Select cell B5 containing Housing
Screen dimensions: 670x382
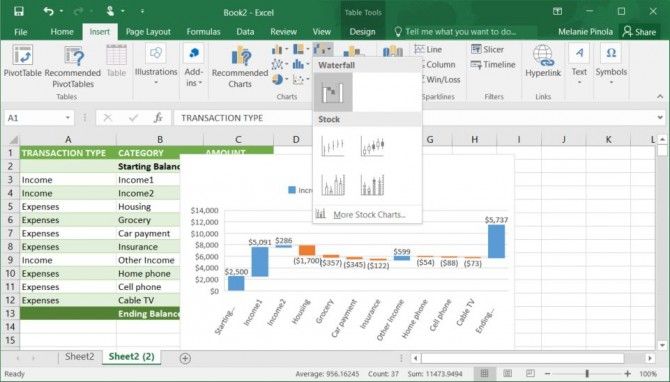pos(148,206)
